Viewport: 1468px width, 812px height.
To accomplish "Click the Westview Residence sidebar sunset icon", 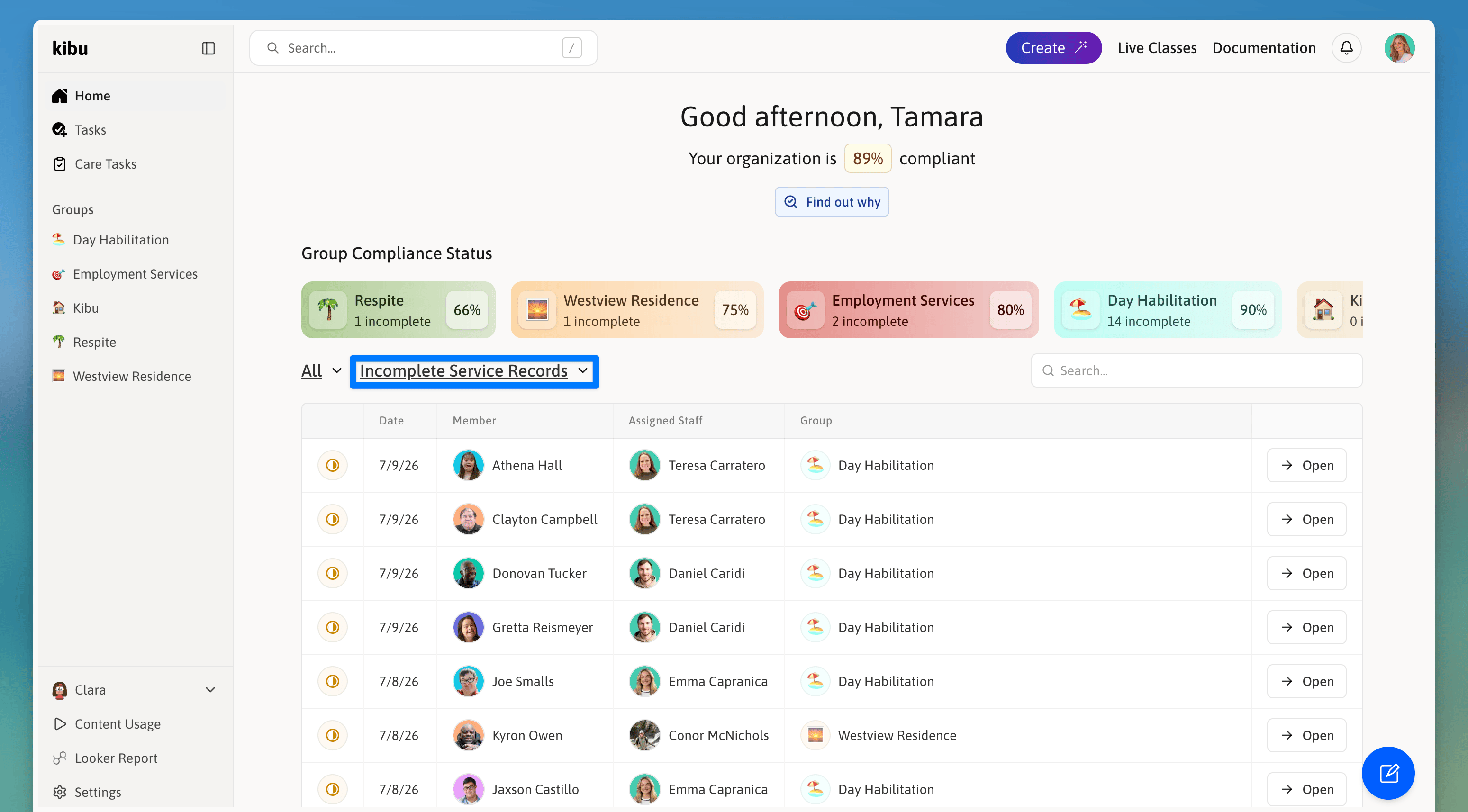I will (x=59, y=376).
